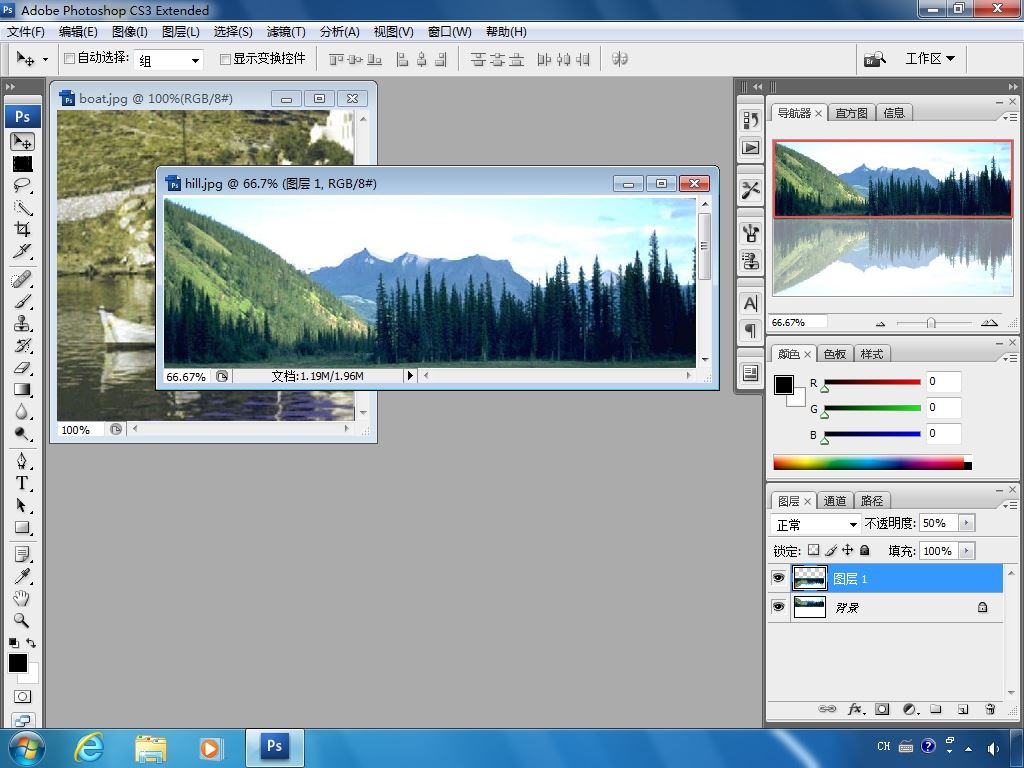
Task: Select the Clone Stamp tool
Action: point(22,323)
